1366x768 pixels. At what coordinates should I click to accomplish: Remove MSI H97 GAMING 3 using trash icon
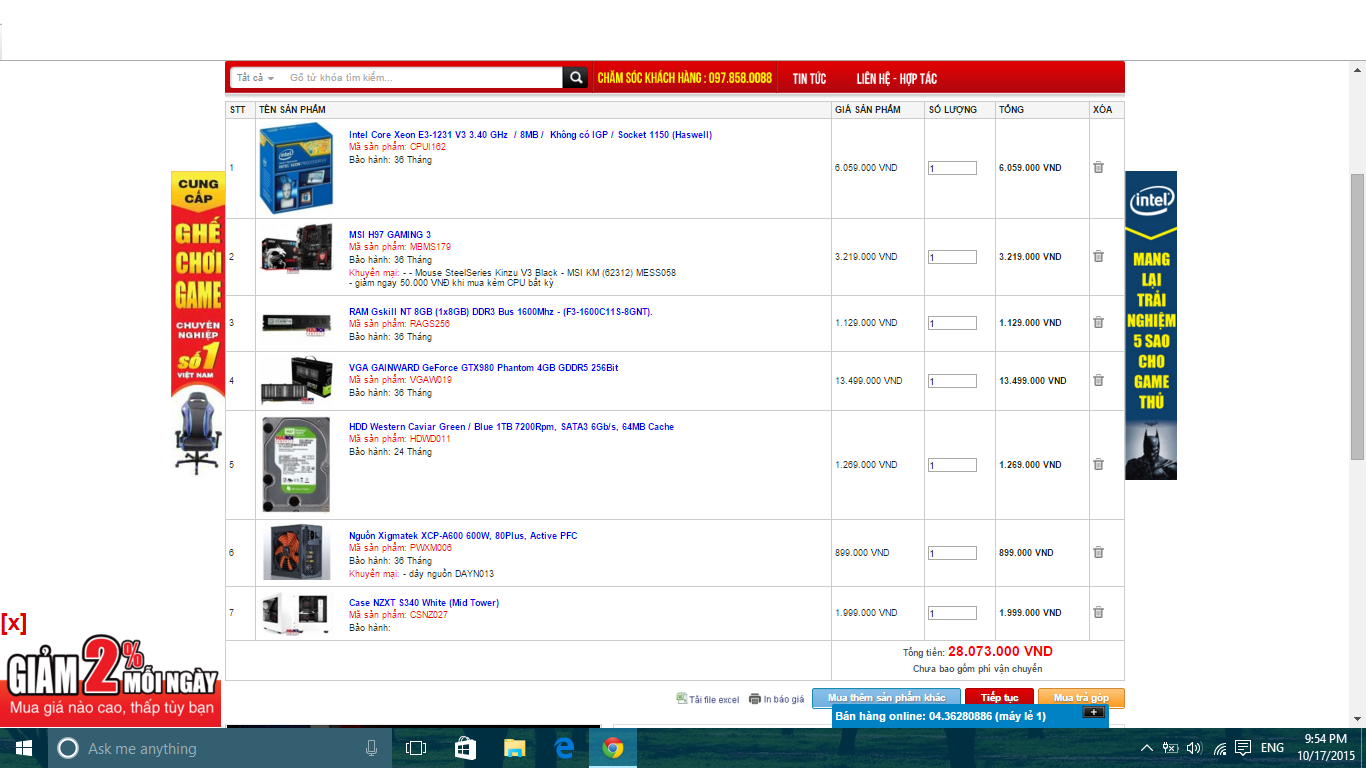(x=1098, y=257)
